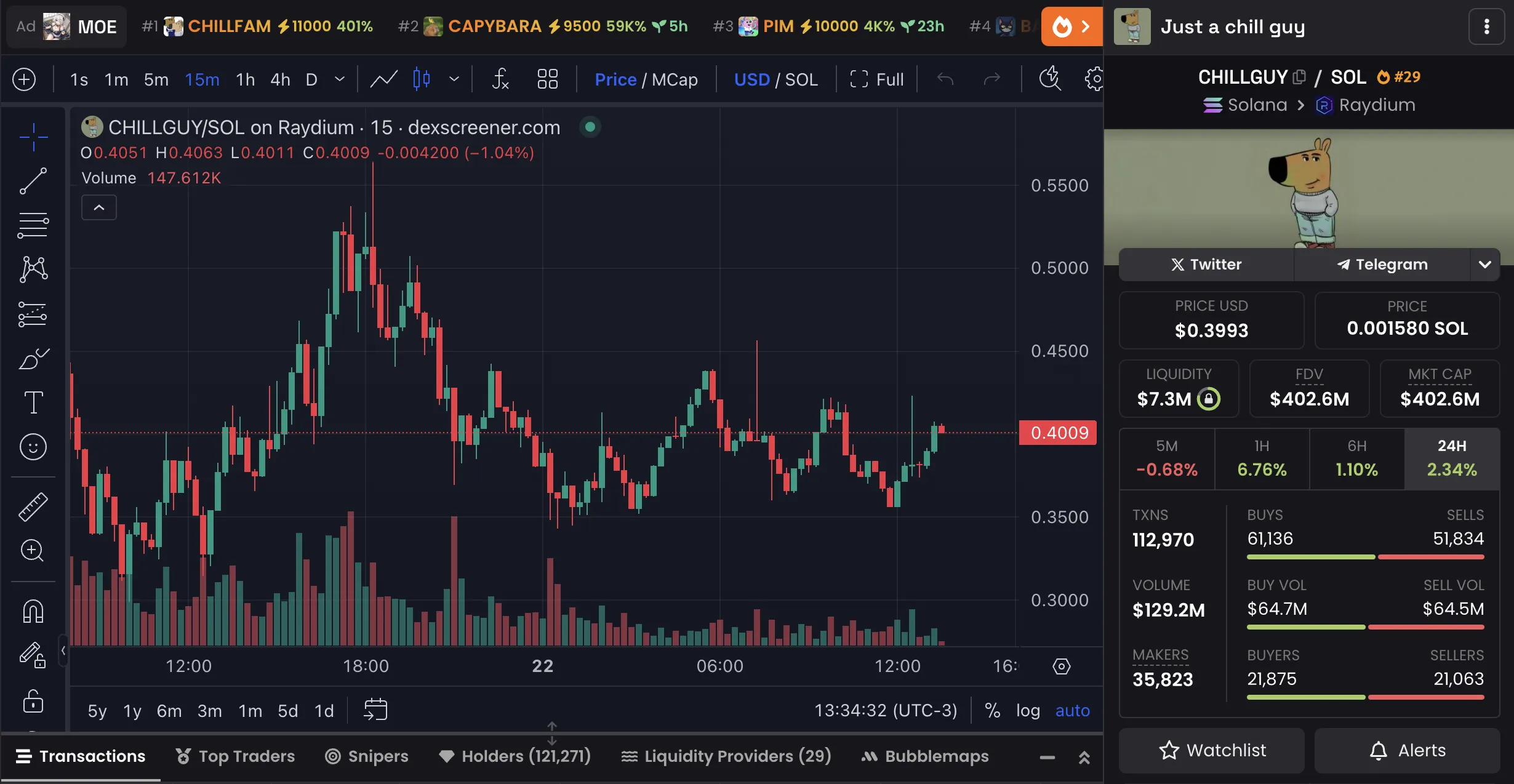Collapse the chart legend indicator arrow
This screenshot has height=784, width=1514.
pyautogui.click(x=99, y=207)
